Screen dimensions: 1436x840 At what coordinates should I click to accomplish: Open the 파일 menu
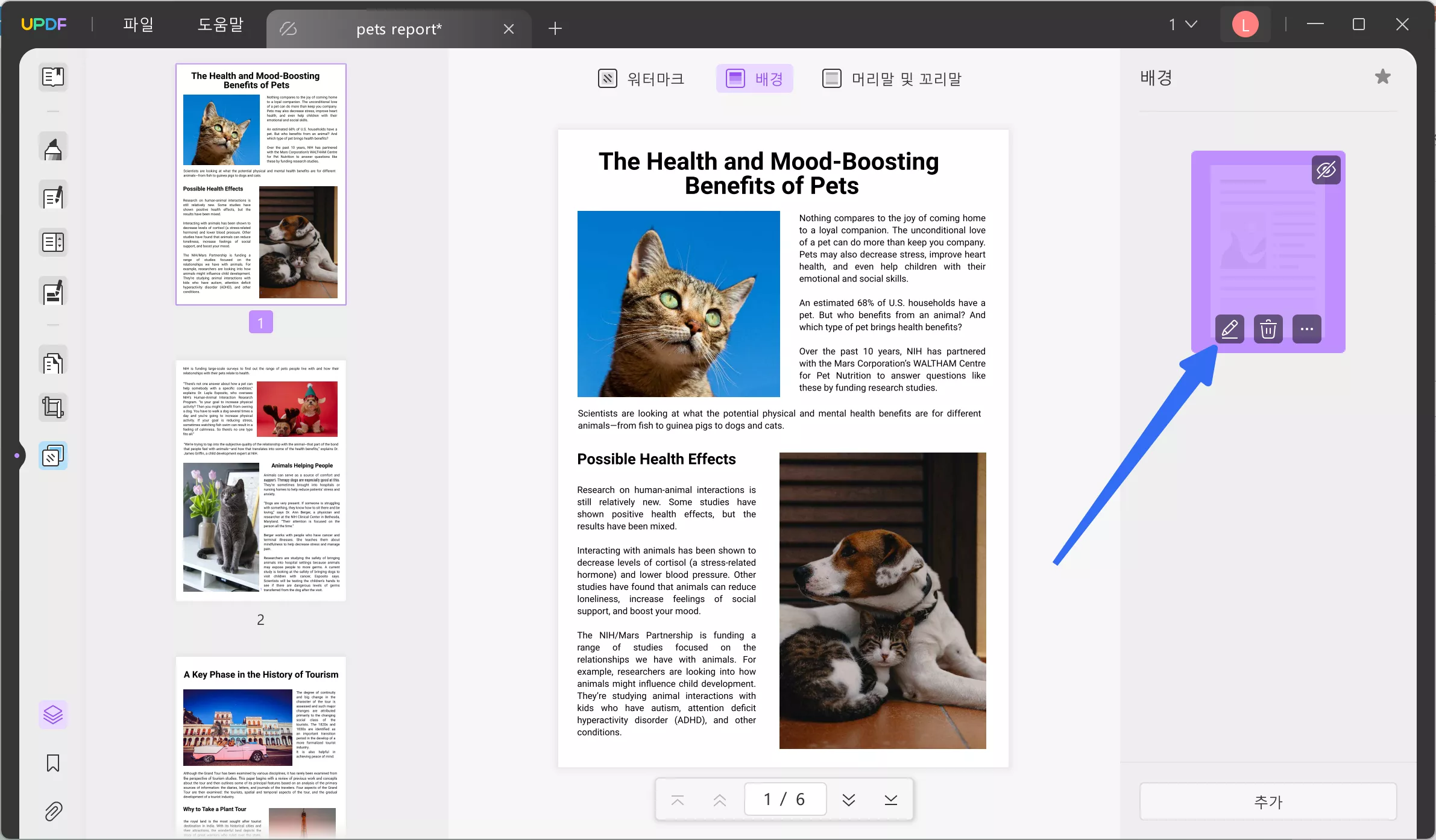pos(139,25)
